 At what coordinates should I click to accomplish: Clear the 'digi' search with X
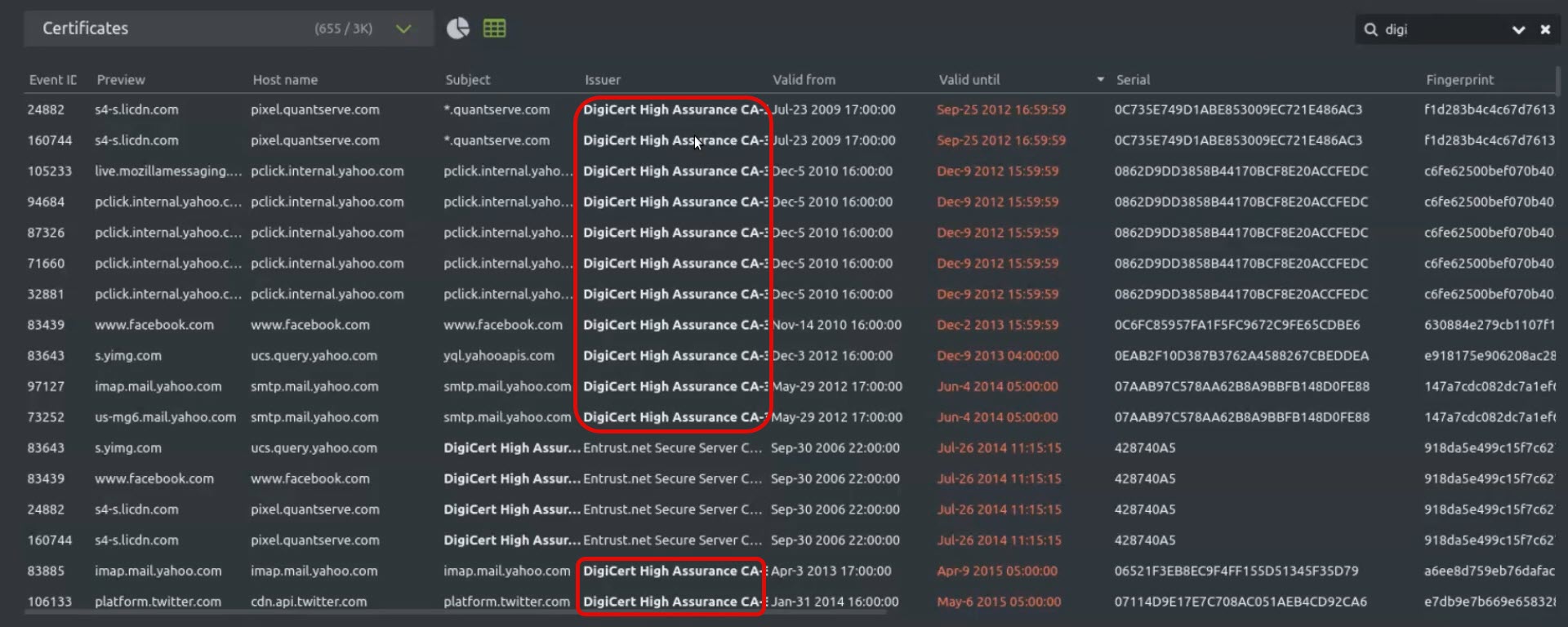pyautogui.click(x=1545, y=29)
